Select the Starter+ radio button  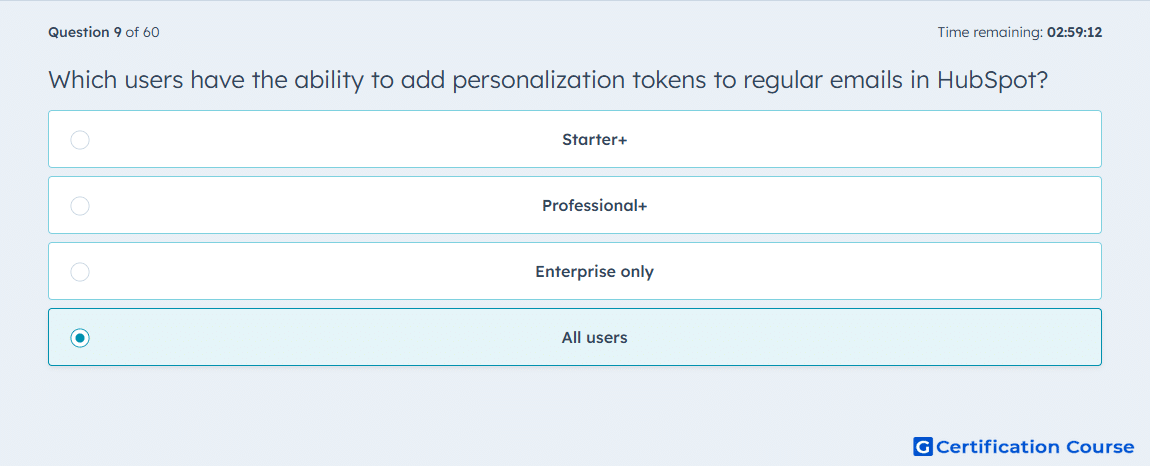[x=80, y=139]
